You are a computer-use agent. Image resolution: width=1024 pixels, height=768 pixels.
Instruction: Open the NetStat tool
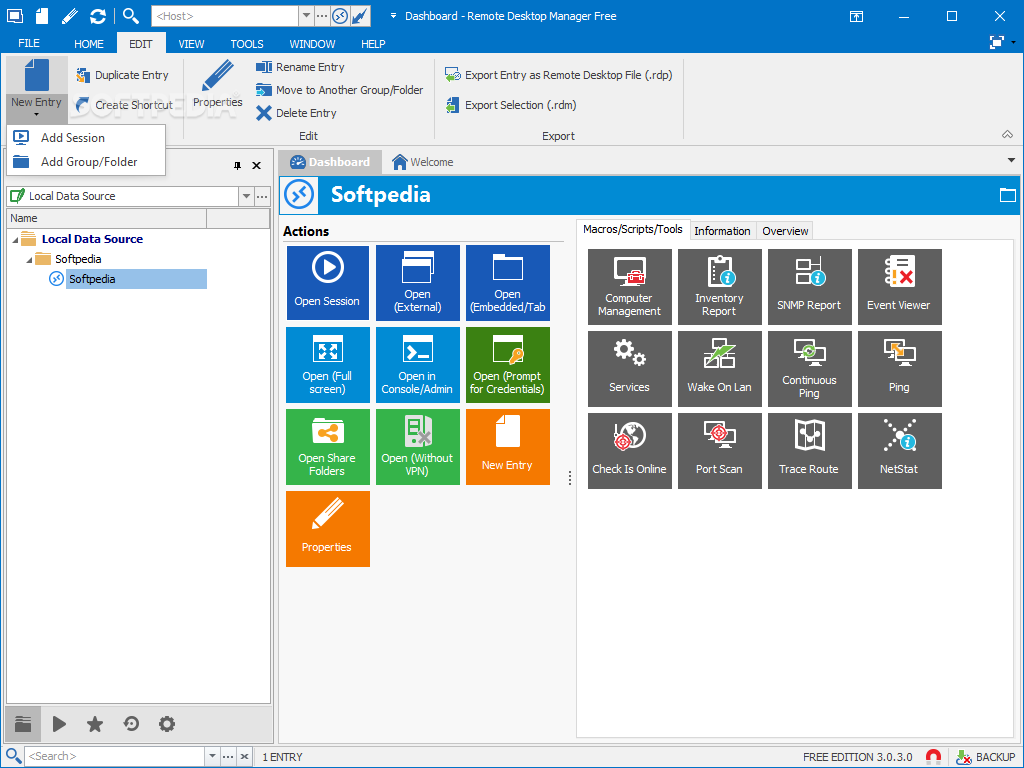click(899, 451)
